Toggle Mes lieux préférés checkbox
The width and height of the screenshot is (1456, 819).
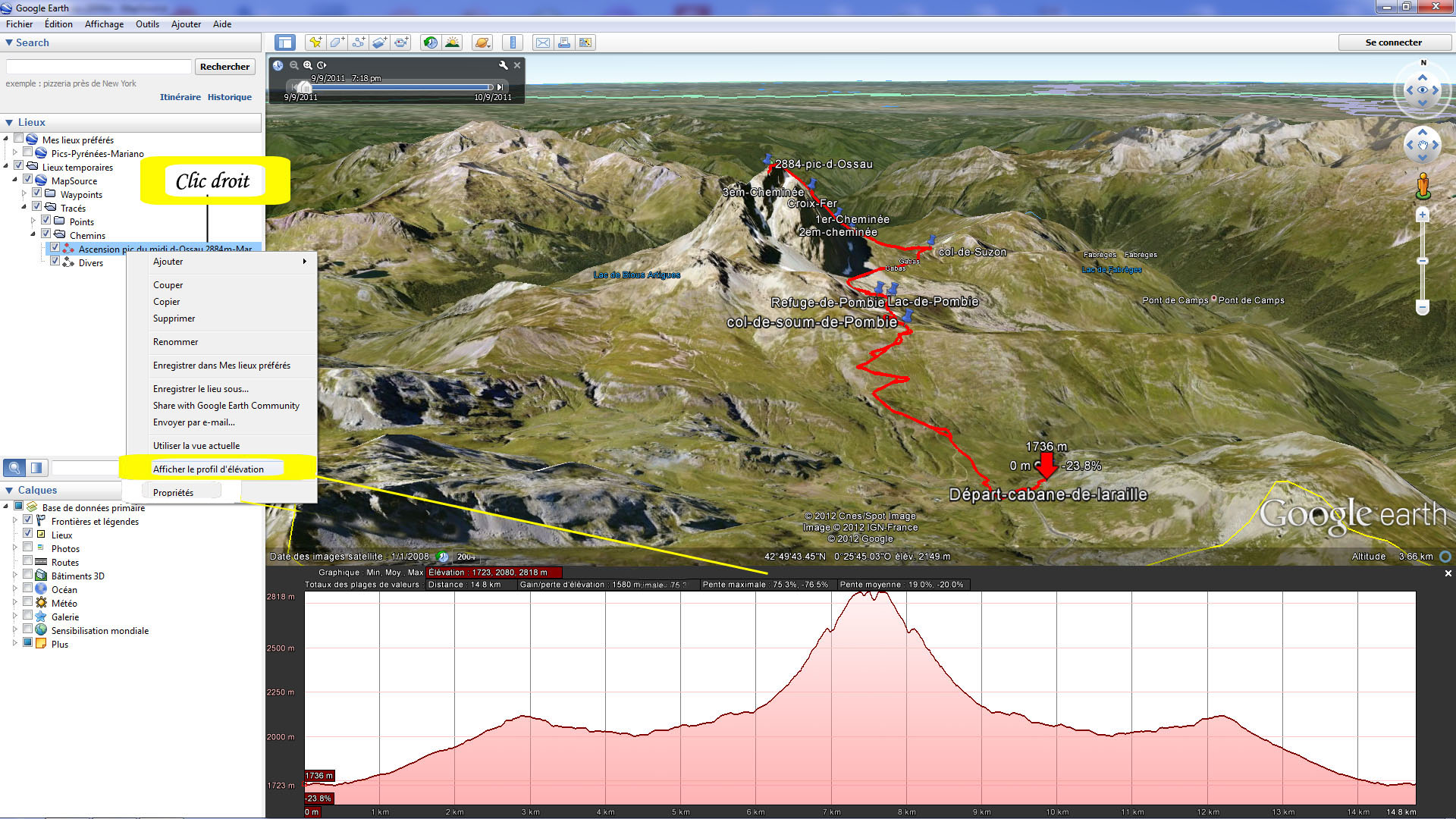[x=18, y=139]
